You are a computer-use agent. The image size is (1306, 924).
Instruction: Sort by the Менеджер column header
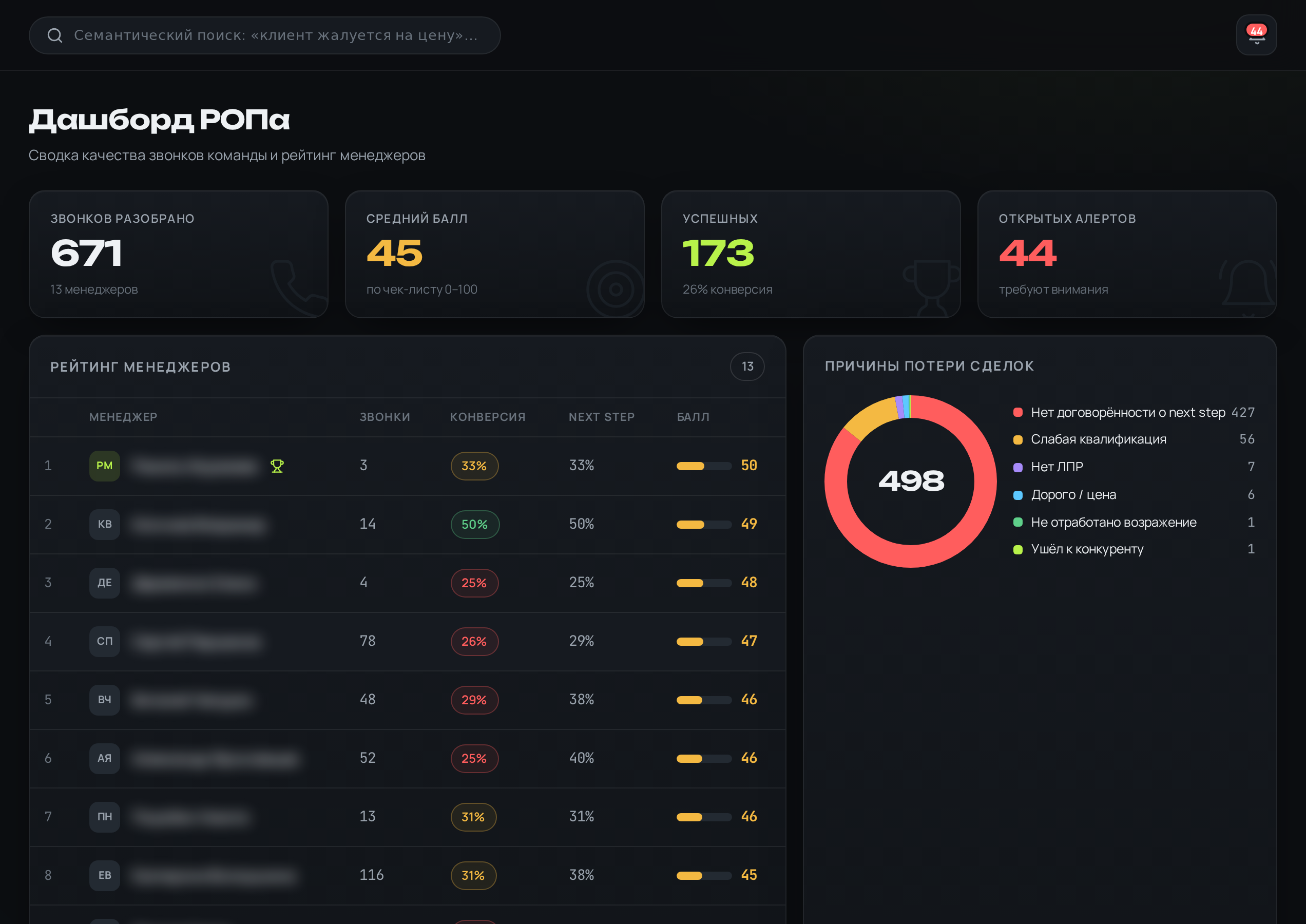pyautogui.click(x=124, y=417)
